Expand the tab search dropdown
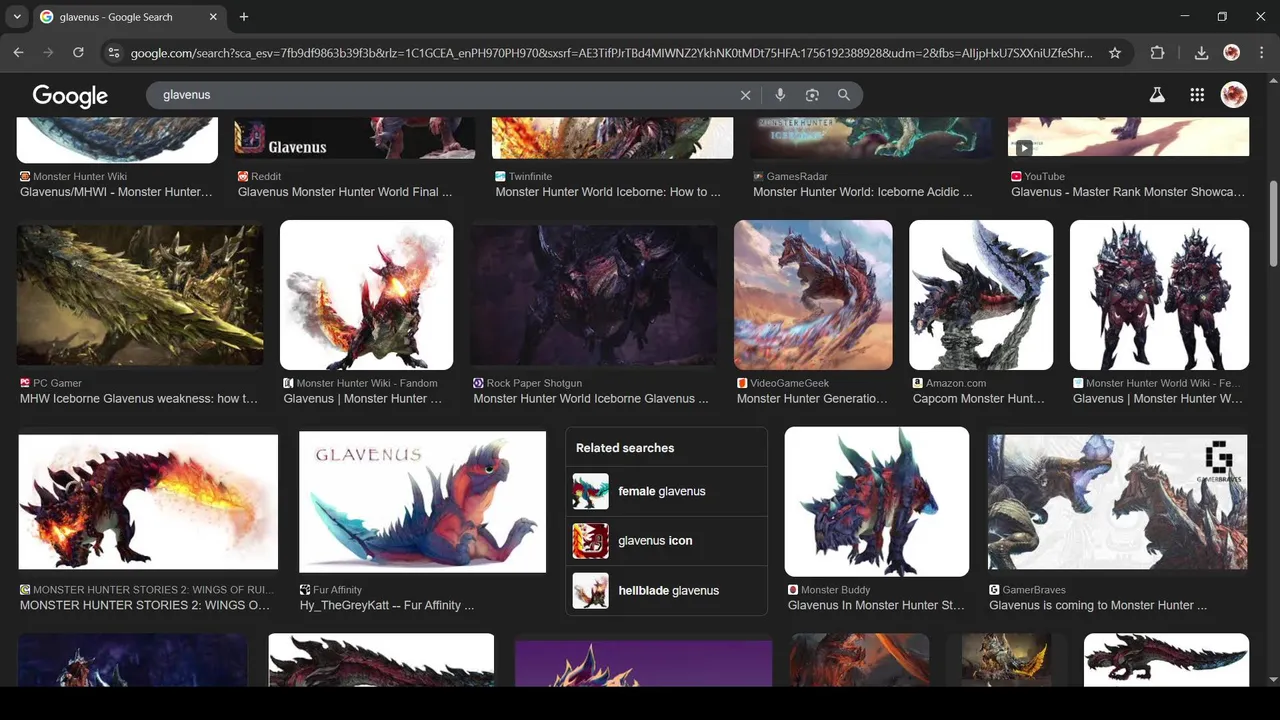The height and width of the screenshot is (720, 1280). coord(17,17)
